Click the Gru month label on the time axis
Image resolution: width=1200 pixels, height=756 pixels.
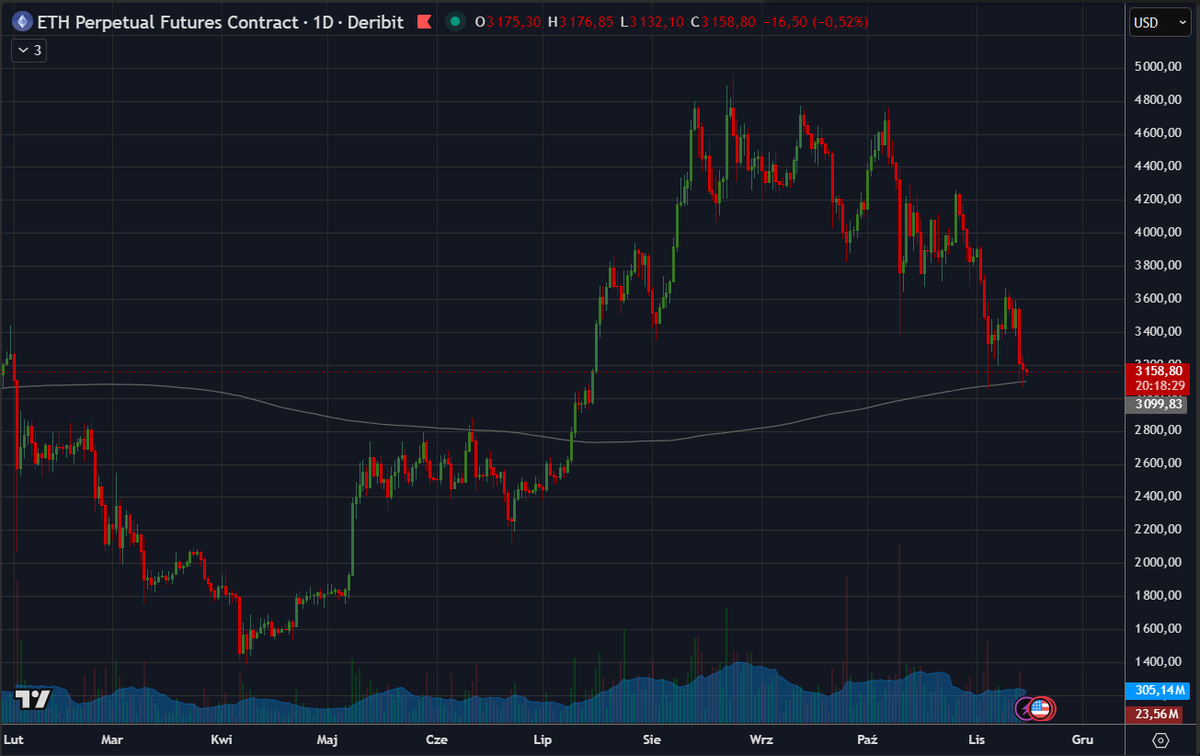click(1081, 740)
